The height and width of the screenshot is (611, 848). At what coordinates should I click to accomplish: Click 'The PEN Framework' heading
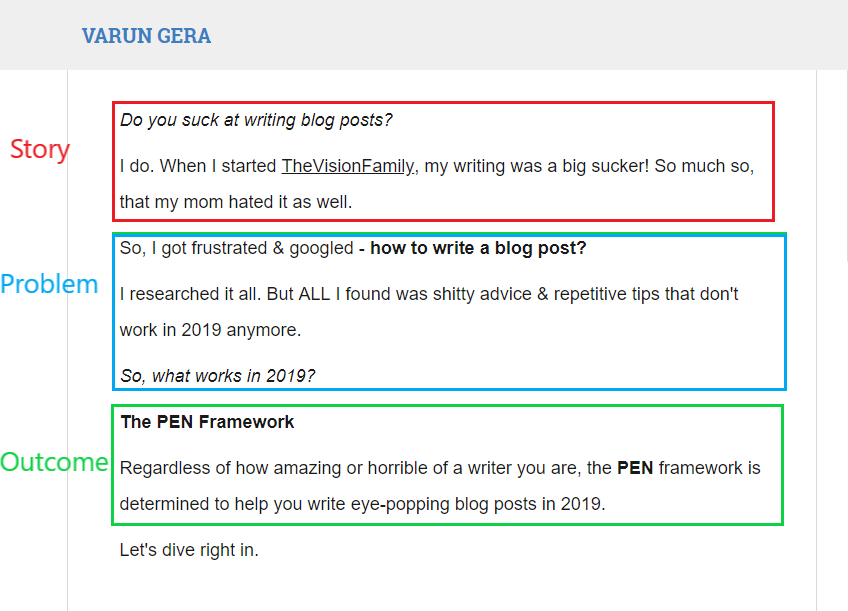[207, 422]
